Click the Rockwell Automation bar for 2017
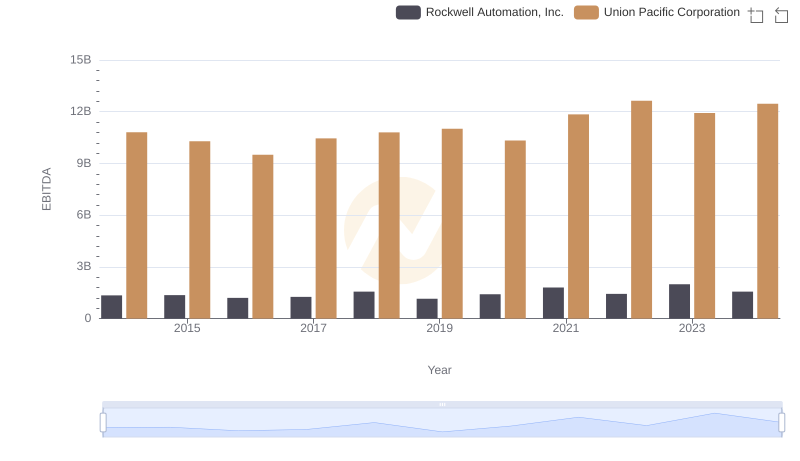800x461 pixels. 301,308
